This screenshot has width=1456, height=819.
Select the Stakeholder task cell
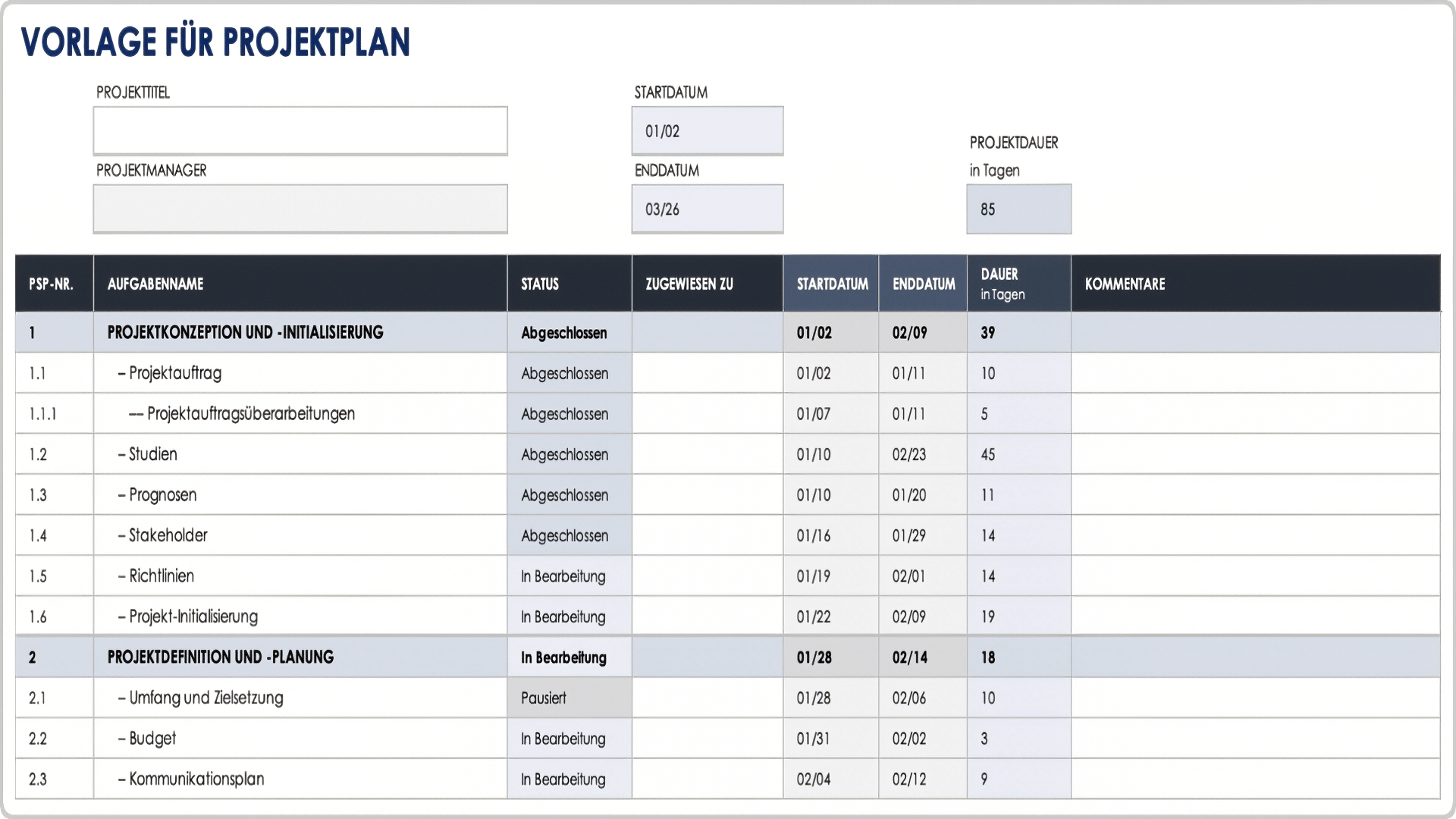point(300,535)
